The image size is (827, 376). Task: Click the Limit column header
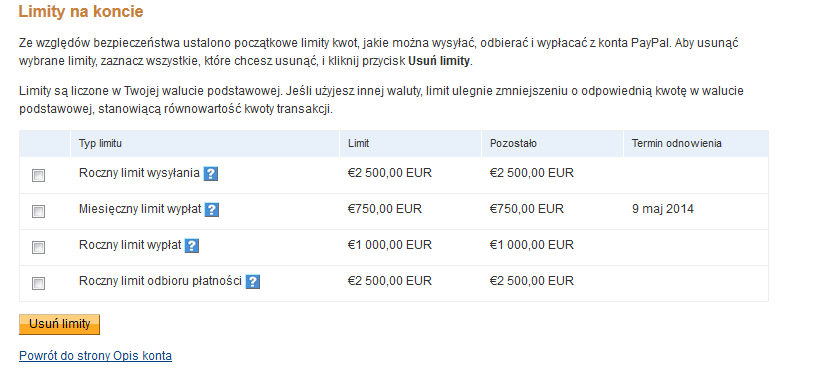[x=359, y=143]
